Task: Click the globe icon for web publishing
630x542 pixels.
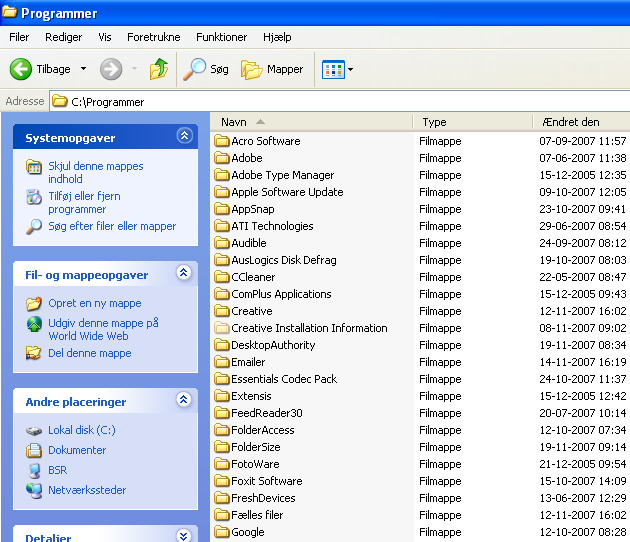Action: [34, 324]
